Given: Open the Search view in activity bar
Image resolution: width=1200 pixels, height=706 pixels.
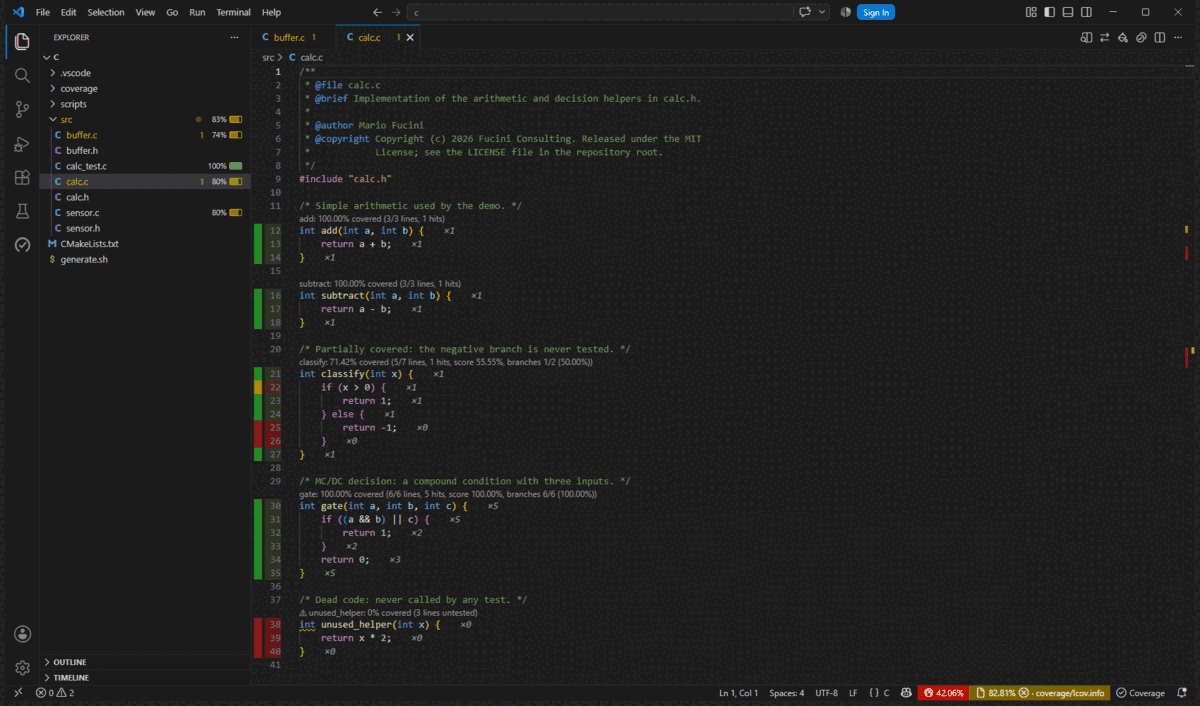Looking at the screenshot, I should click(22, 75).
